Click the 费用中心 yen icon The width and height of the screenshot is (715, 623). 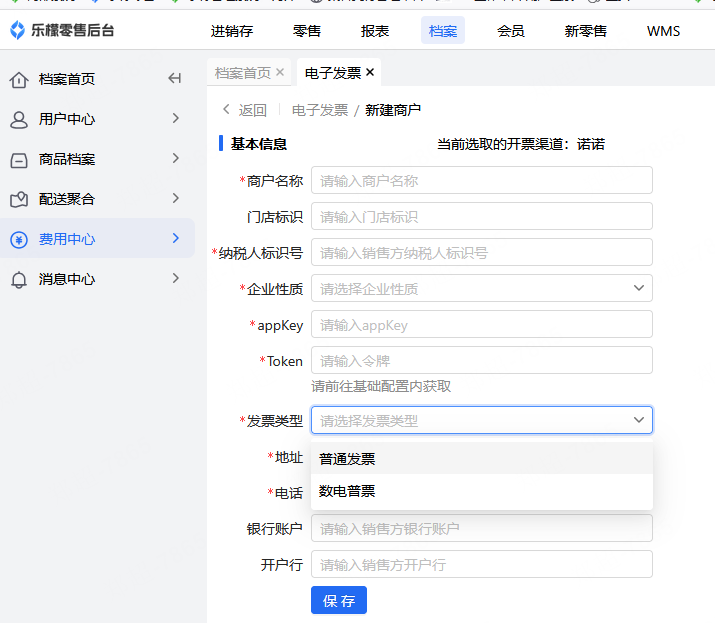[x=18, y=239]
